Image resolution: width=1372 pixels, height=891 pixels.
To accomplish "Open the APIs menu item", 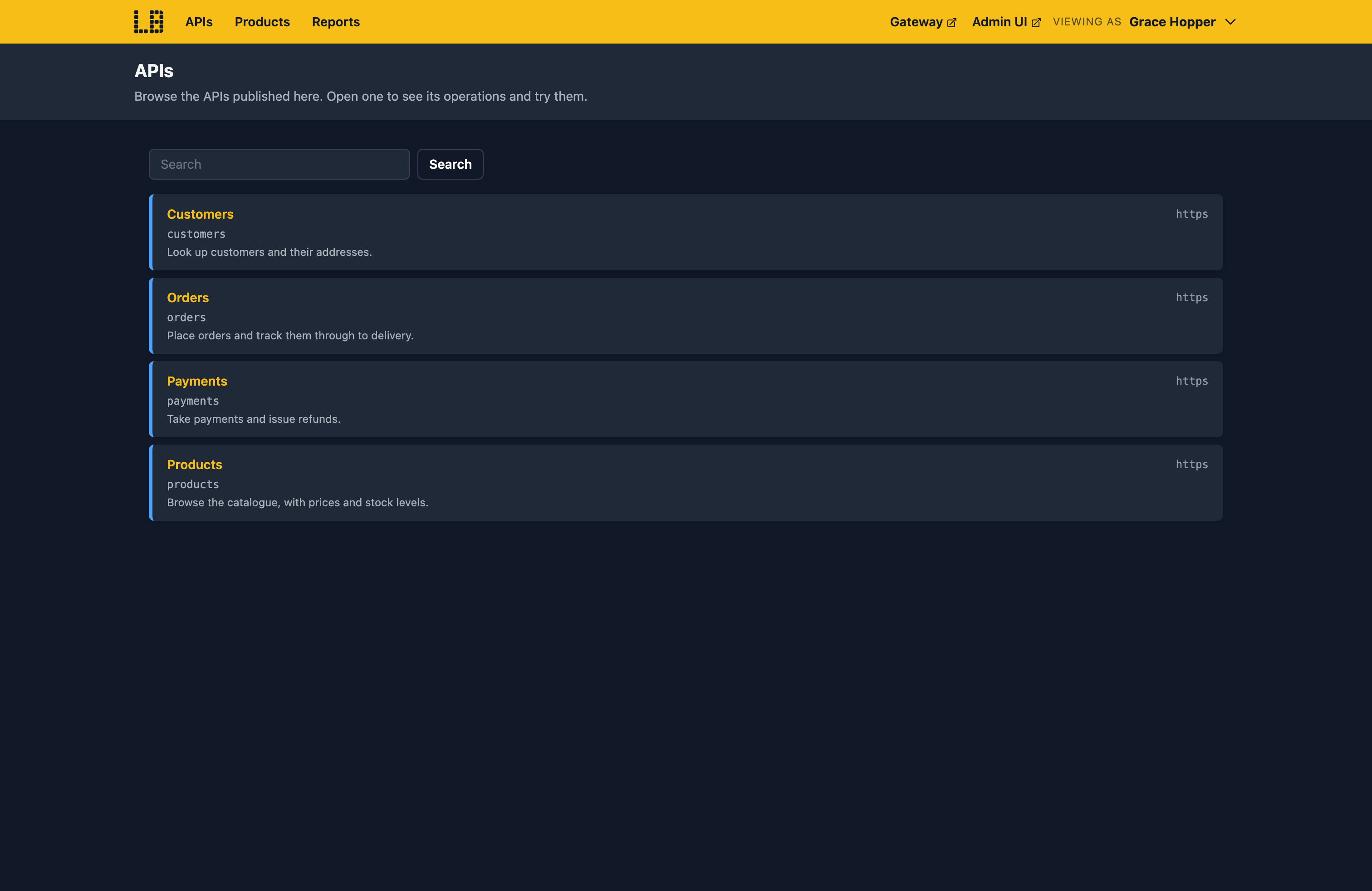I will 199,22.
